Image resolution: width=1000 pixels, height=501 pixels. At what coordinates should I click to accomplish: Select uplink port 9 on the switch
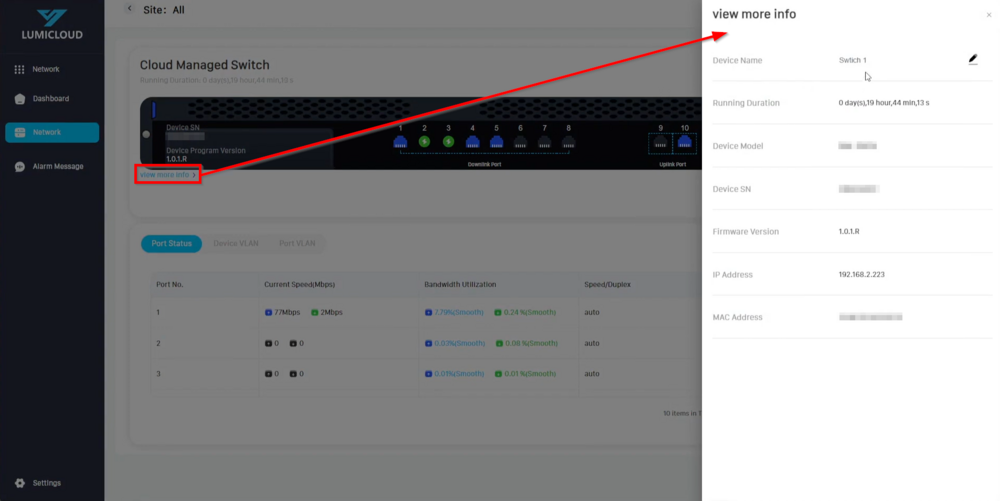[x=660, y=142]
